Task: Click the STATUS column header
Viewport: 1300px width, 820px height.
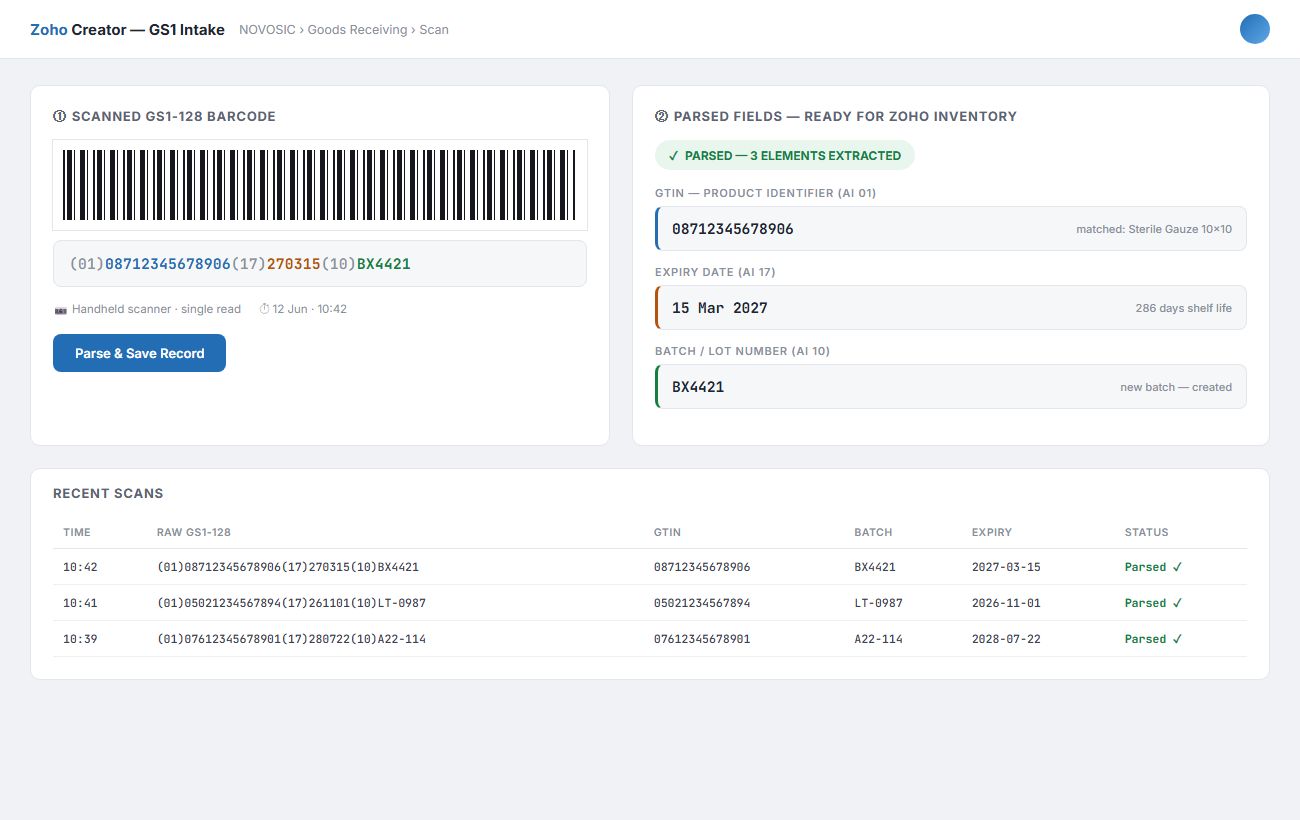Action: pos(1146,532)
